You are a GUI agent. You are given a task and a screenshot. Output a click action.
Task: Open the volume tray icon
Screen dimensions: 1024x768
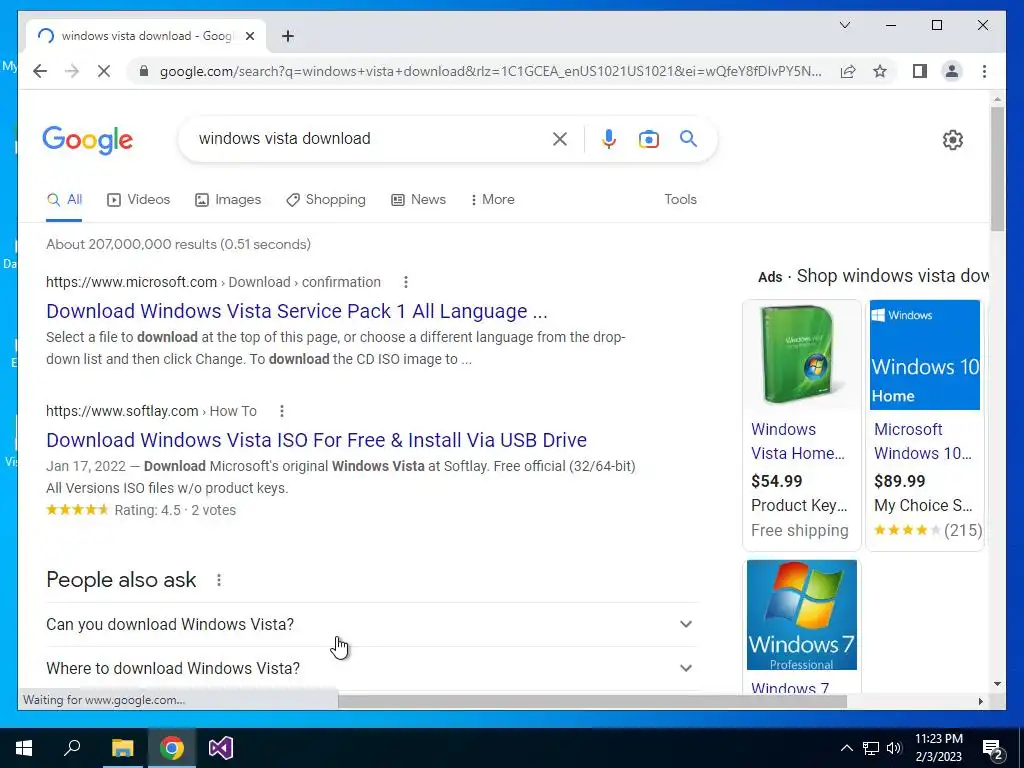[894, 748]
